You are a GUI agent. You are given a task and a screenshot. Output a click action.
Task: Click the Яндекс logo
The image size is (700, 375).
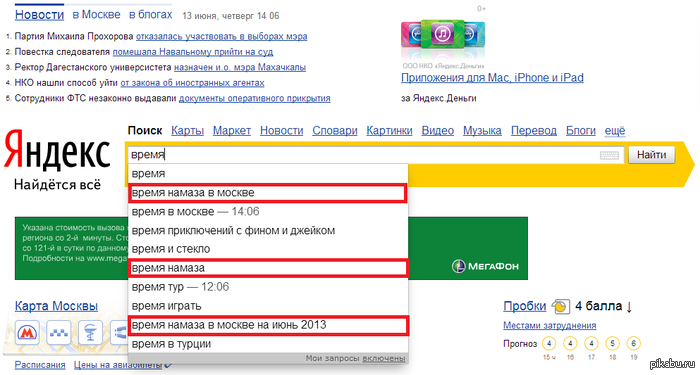click(x=57, y=150)
